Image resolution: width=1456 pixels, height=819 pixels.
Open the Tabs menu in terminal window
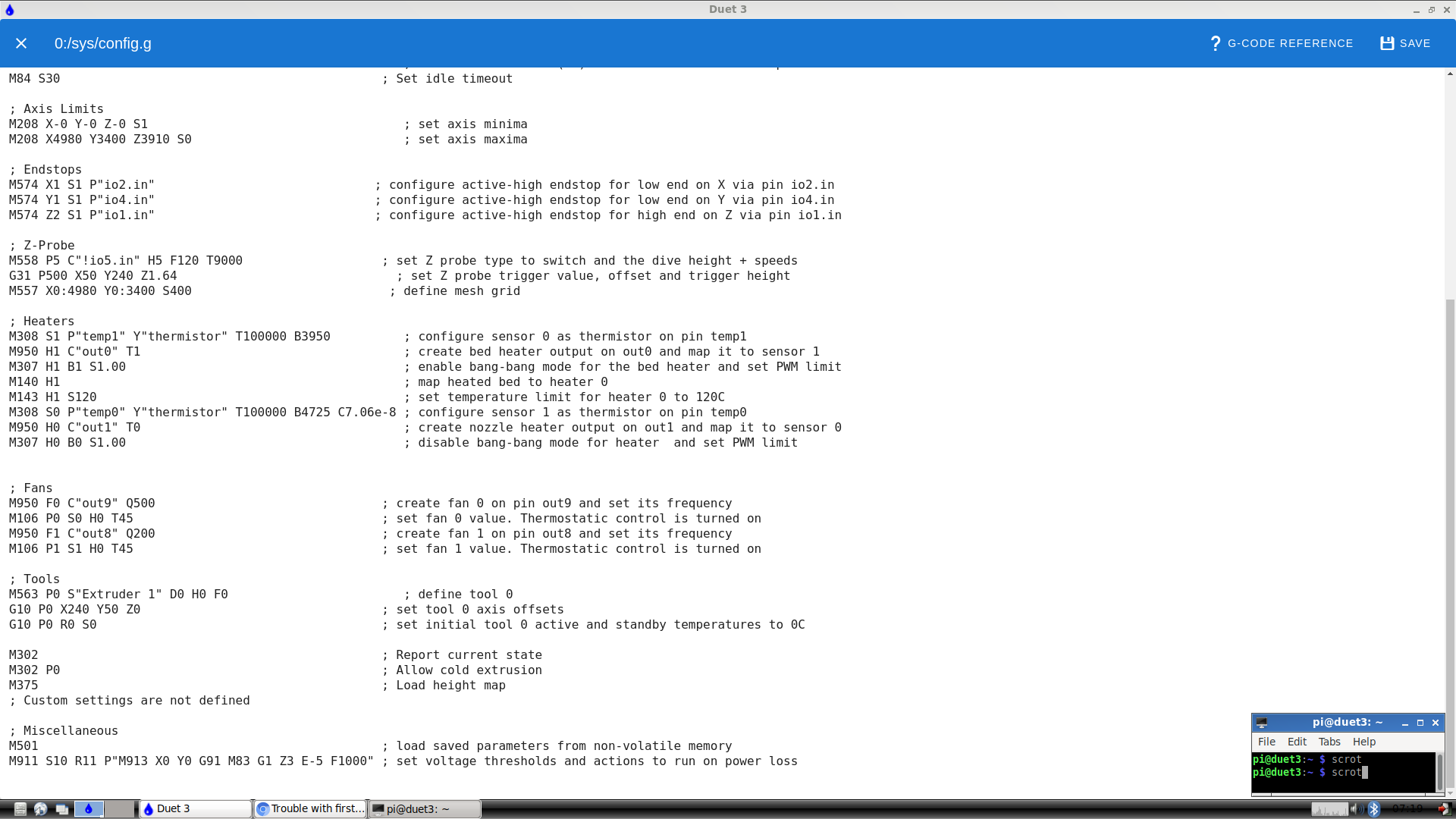coord(1329,742)
